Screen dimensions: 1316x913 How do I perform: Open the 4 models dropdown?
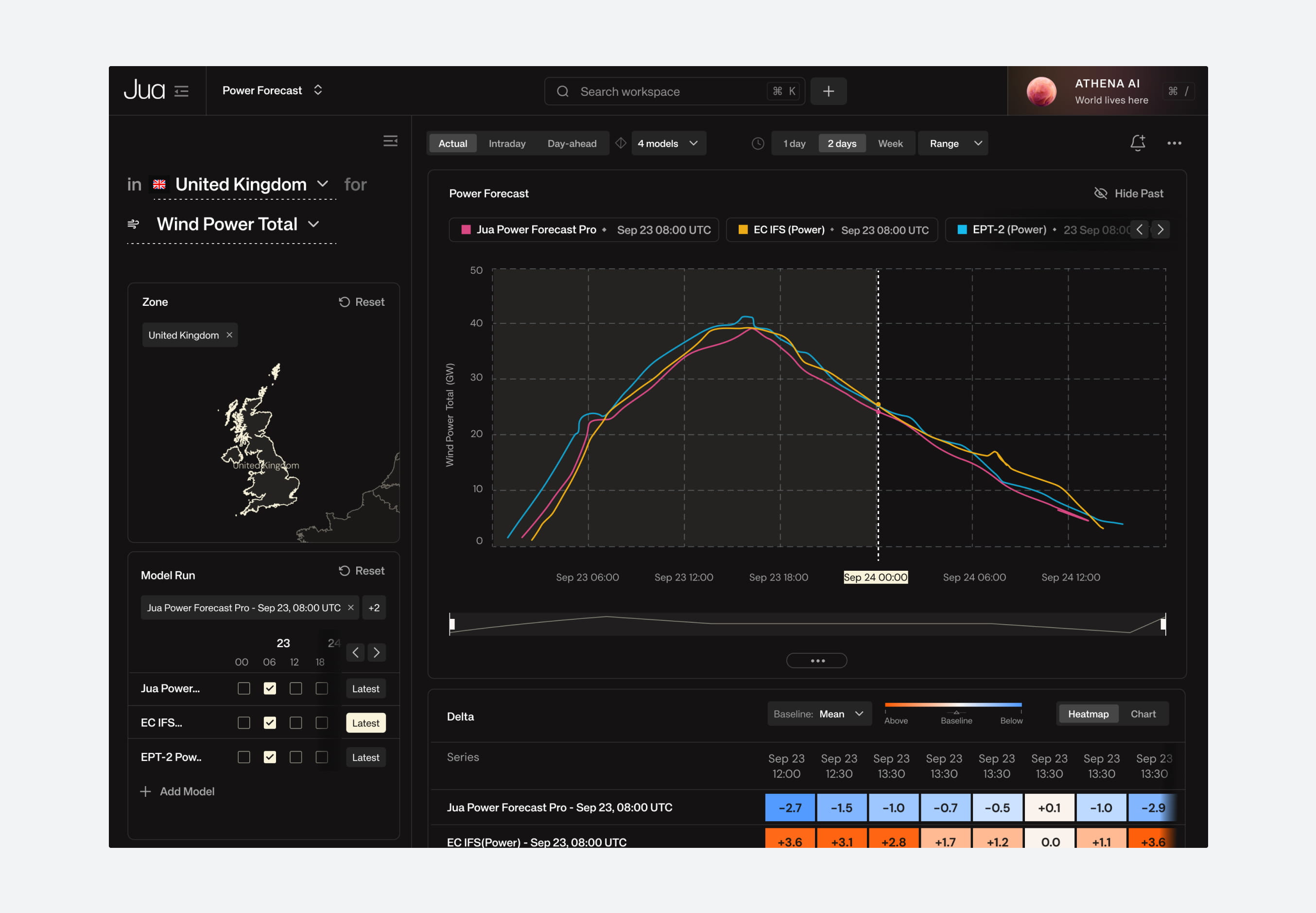[x=668, y=143]
